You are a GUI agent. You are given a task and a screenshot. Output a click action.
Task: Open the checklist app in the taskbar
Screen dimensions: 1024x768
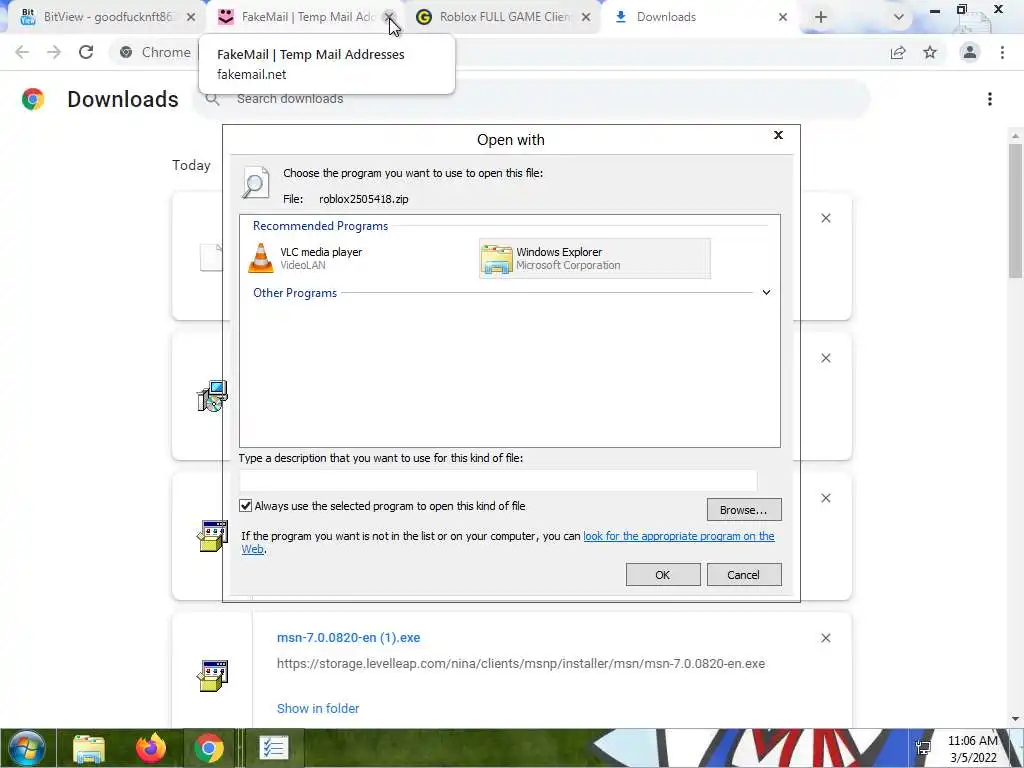point(272,748)
